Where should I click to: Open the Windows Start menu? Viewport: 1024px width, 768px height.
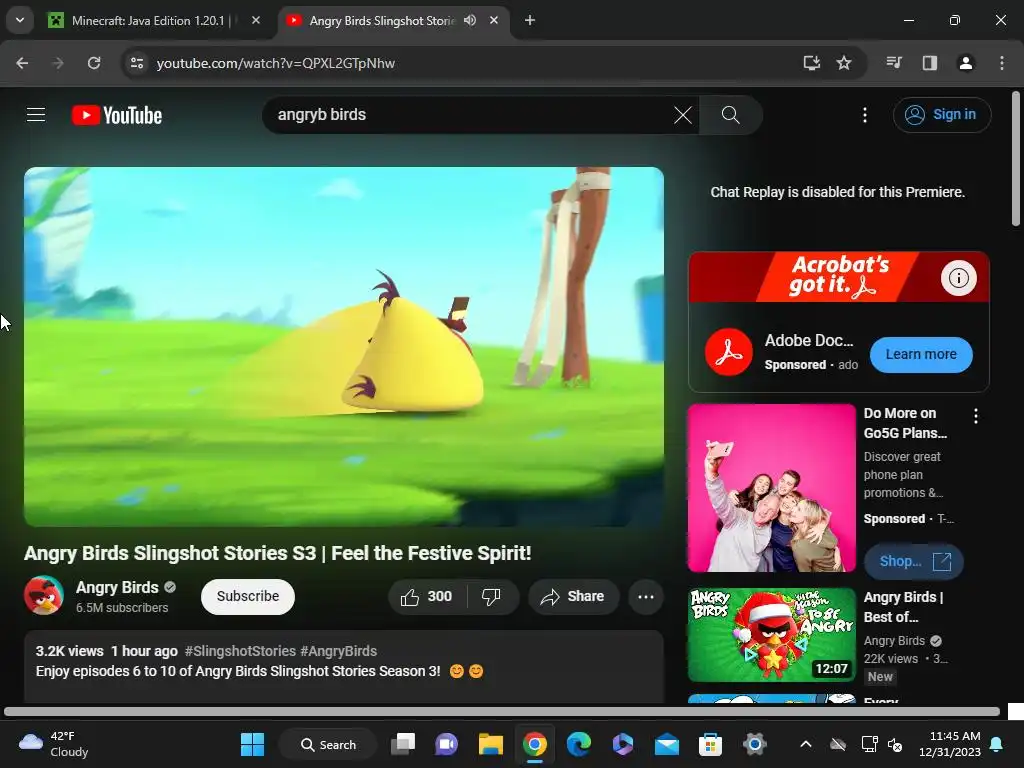click(252, 744)
